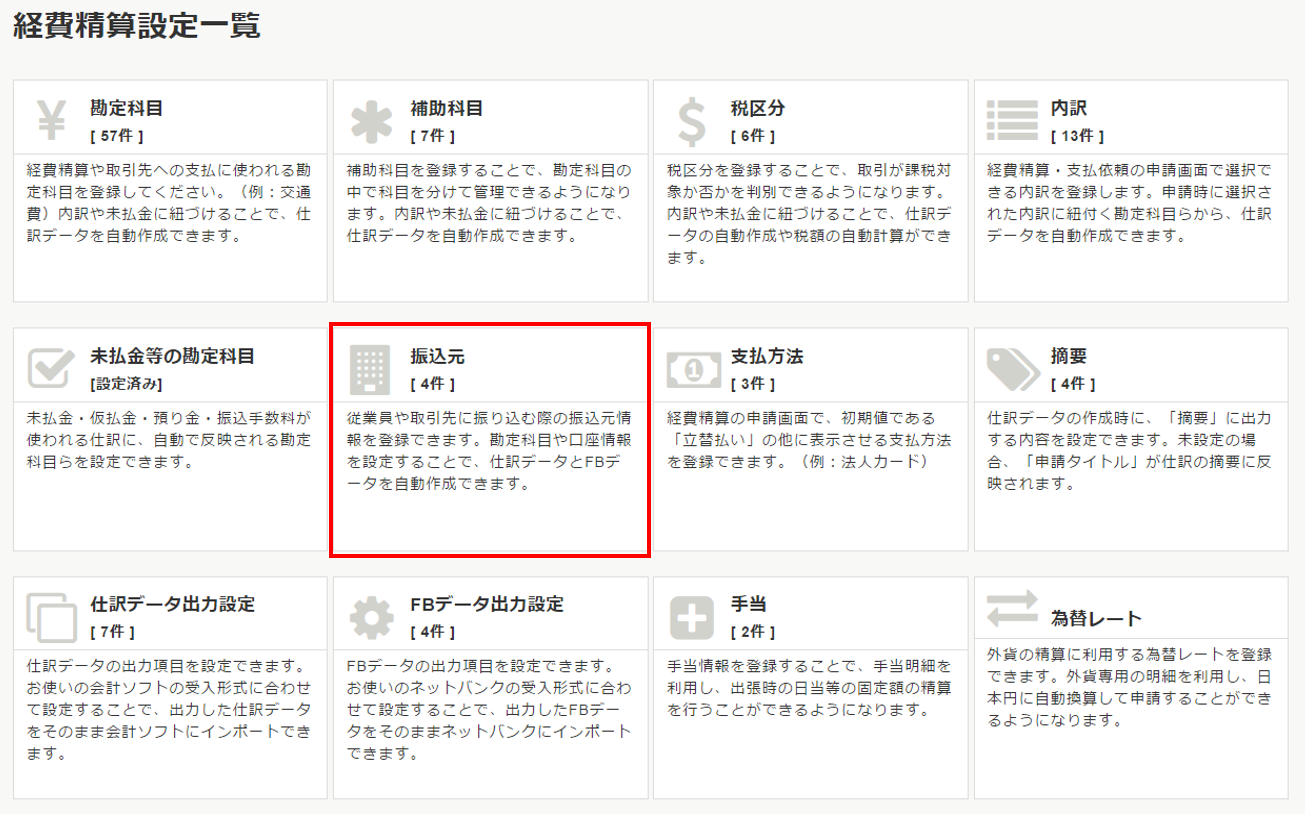Open the 為替レート title link
Image resolution: width=1305 pixels, height=814 pixels.
(x=1096, y=618)
